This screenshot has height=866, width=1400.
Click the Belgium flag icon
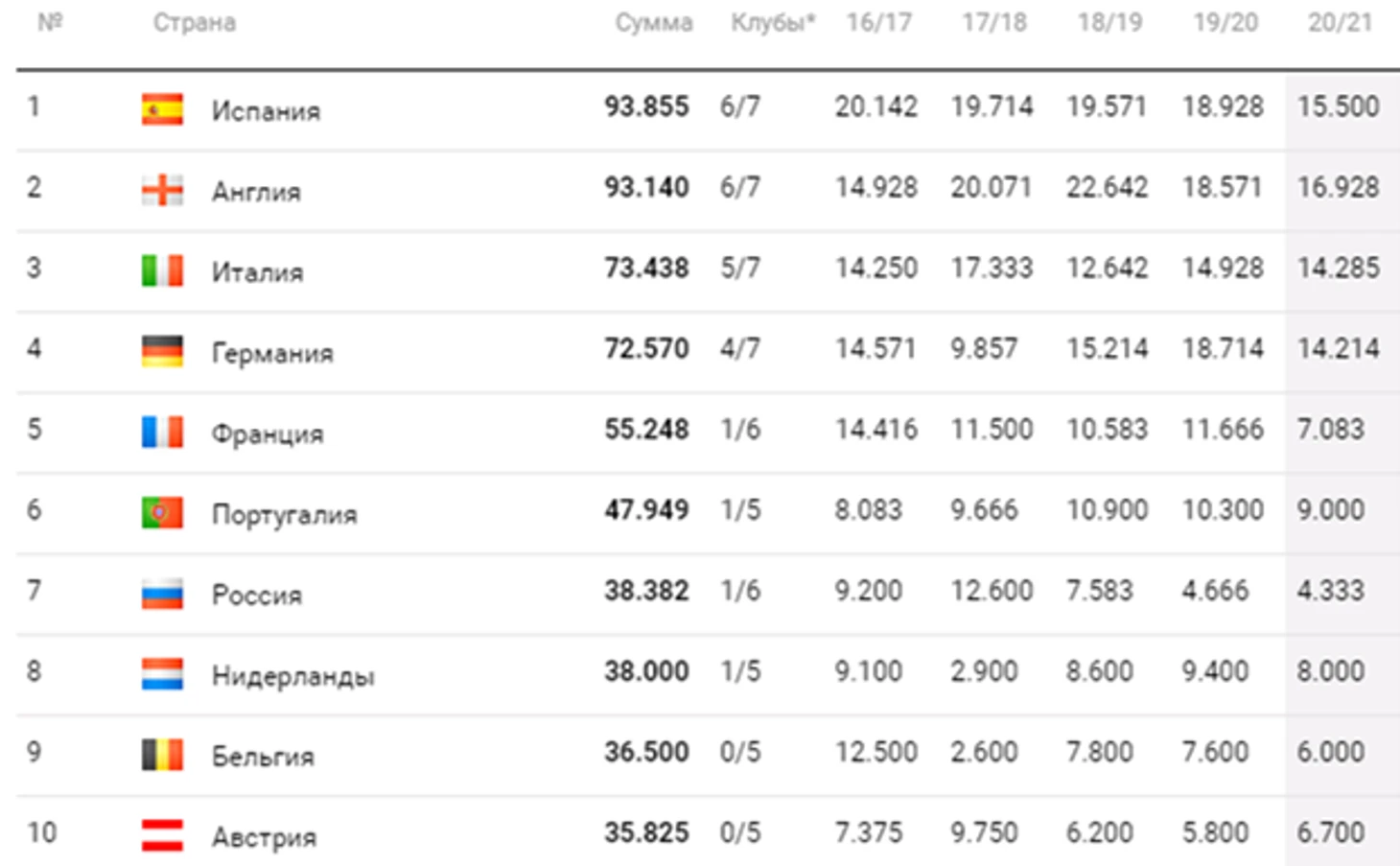162,755
